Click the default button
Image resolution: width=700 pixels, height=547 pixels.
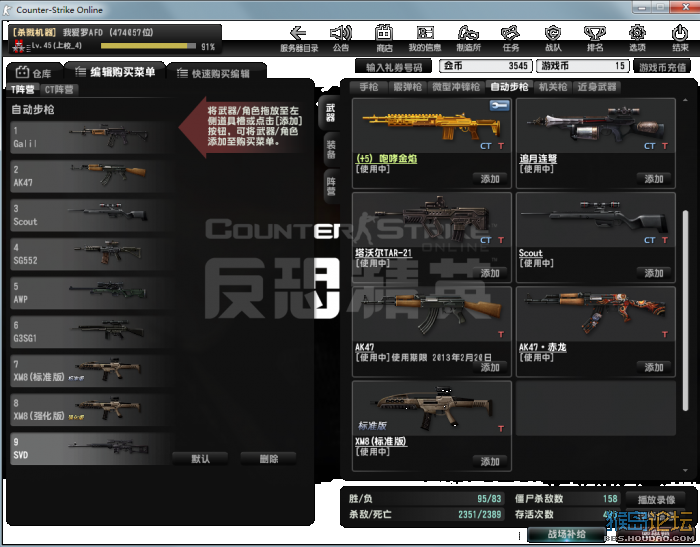[x=200, y=459]
